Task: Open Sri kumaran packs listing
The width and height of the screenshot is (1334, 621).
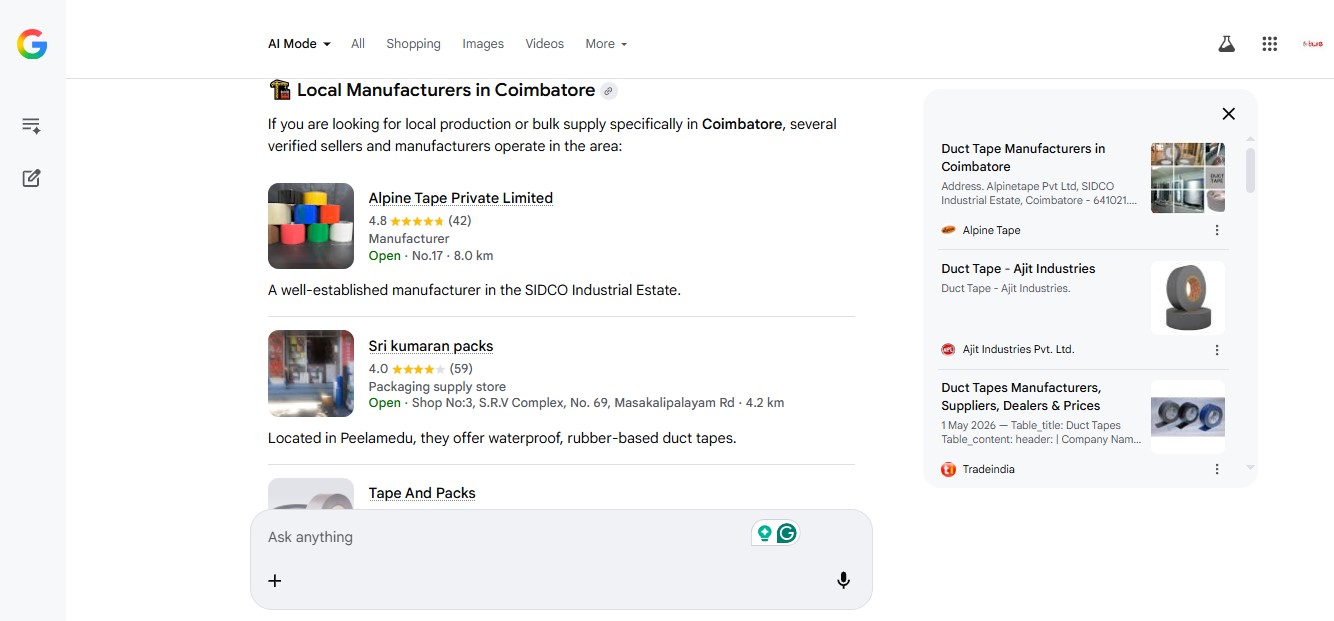Action: coord(431,346)
